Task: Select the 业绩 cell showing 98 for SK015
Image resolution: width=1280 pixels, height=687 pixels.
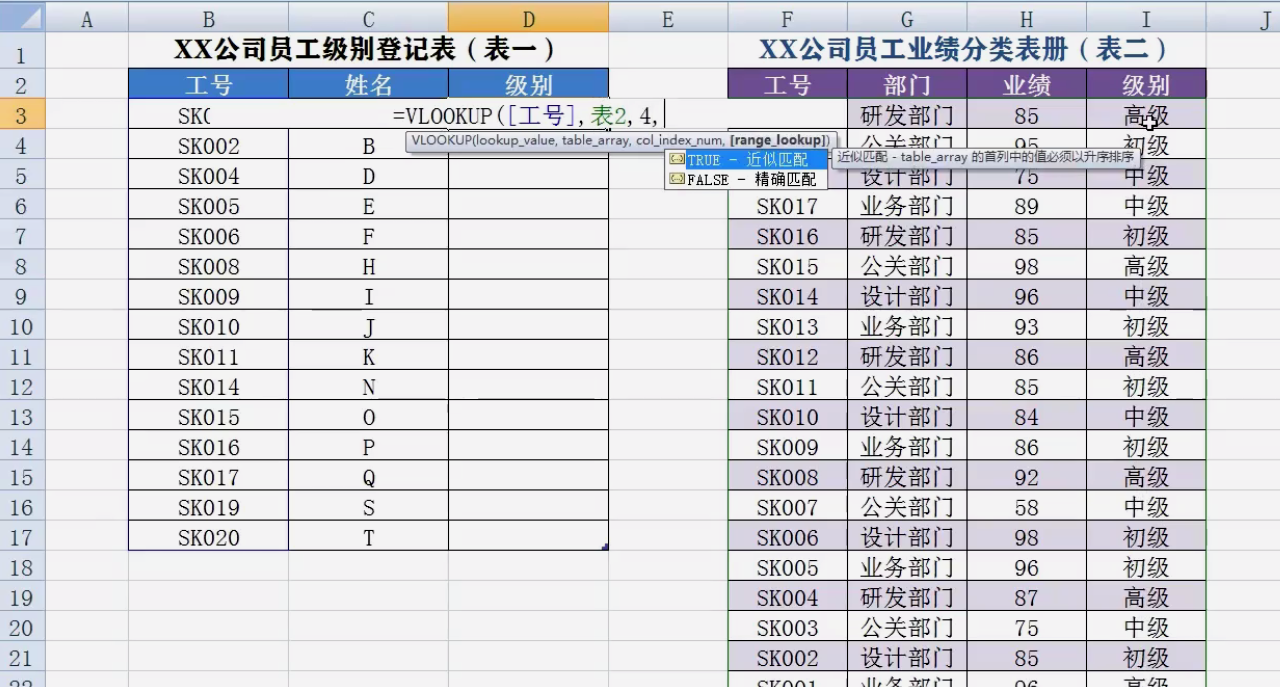Action: 1026,266
